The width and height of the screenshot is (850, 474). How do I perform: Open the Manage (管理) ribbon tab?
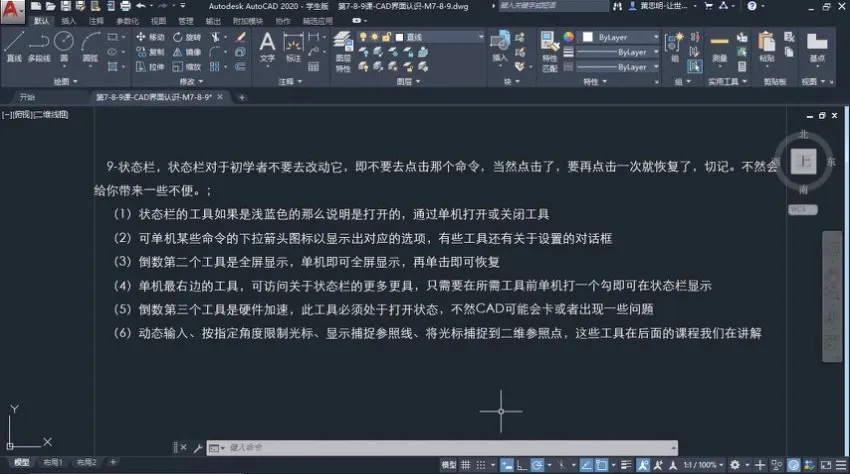tap(185, 21)
